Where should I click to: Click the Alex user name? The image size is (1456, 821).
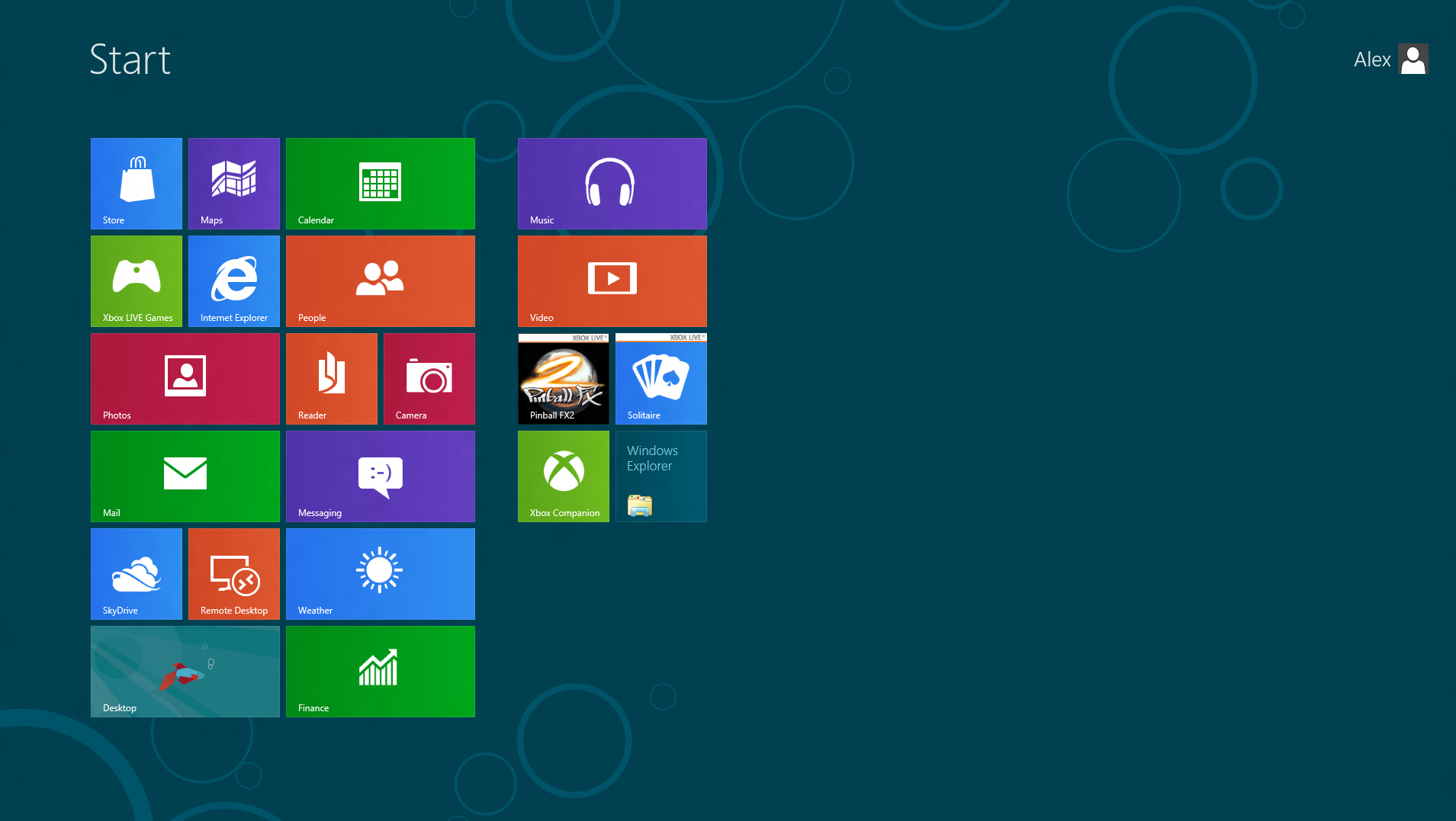1372,59
